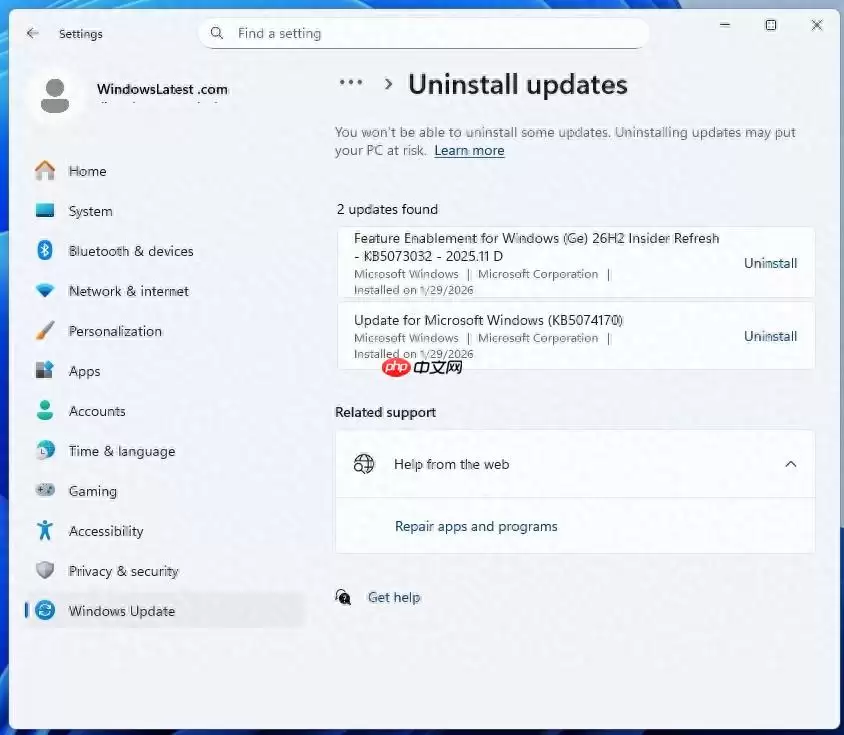
Task: Open Gaming settings
Action: point(165,491)
